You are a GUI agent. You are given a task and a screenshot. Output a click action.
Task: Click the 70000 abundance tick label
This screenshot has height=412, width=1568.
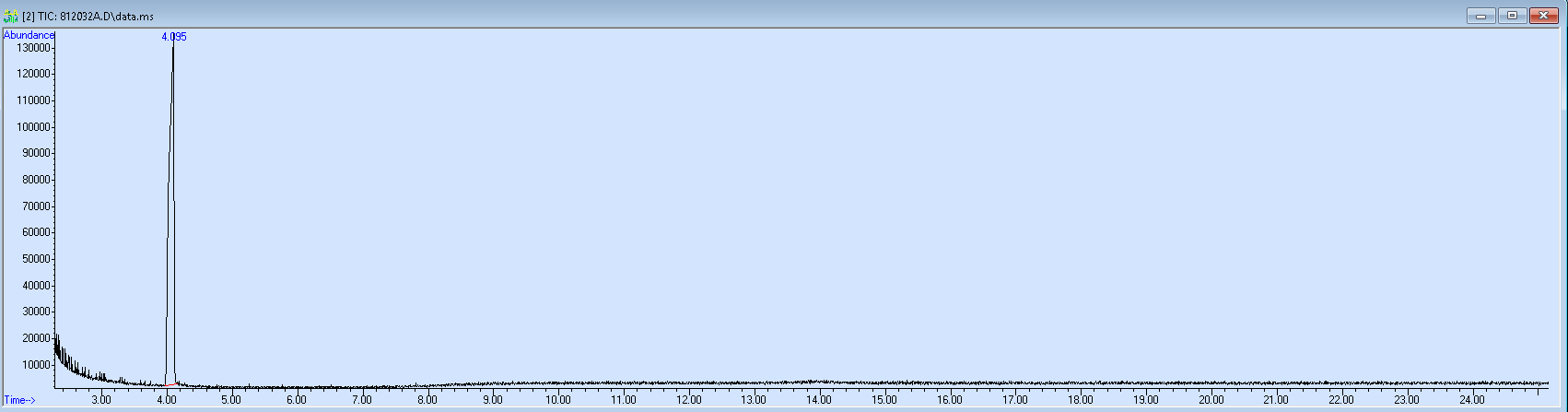(36, 206)
